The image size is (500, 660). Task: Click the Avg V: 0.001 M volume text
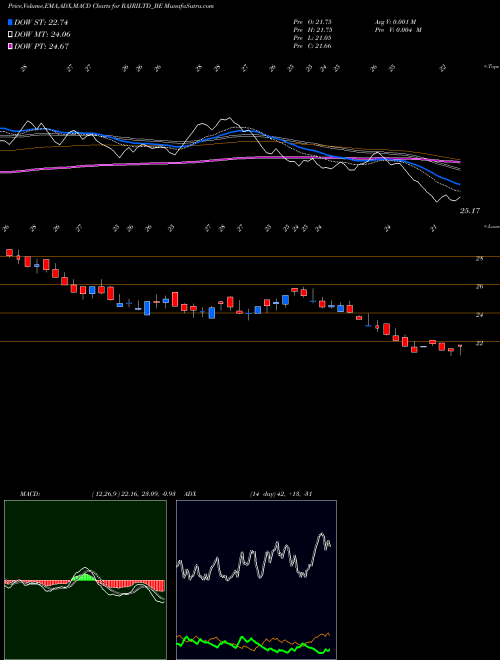click(x=395, y=22)
